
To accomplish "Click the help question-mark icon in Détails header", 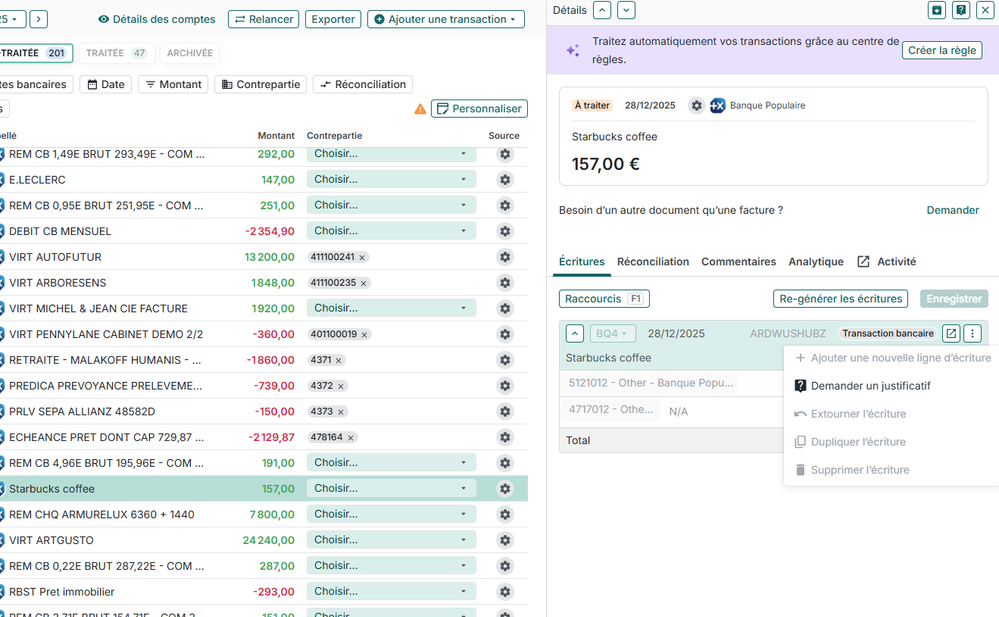I will 961,10.
